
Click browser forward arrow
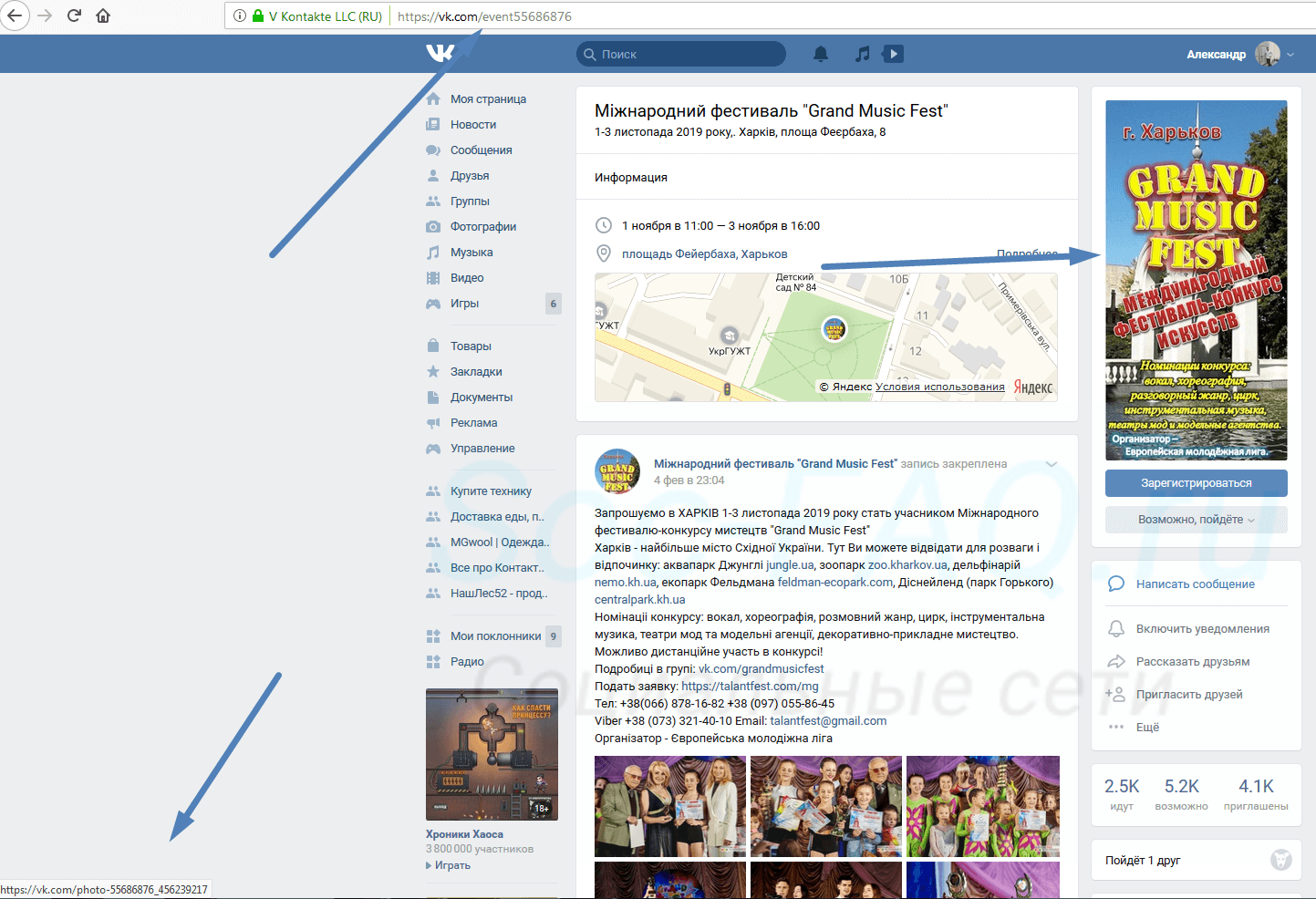click(x=45, y=15)
